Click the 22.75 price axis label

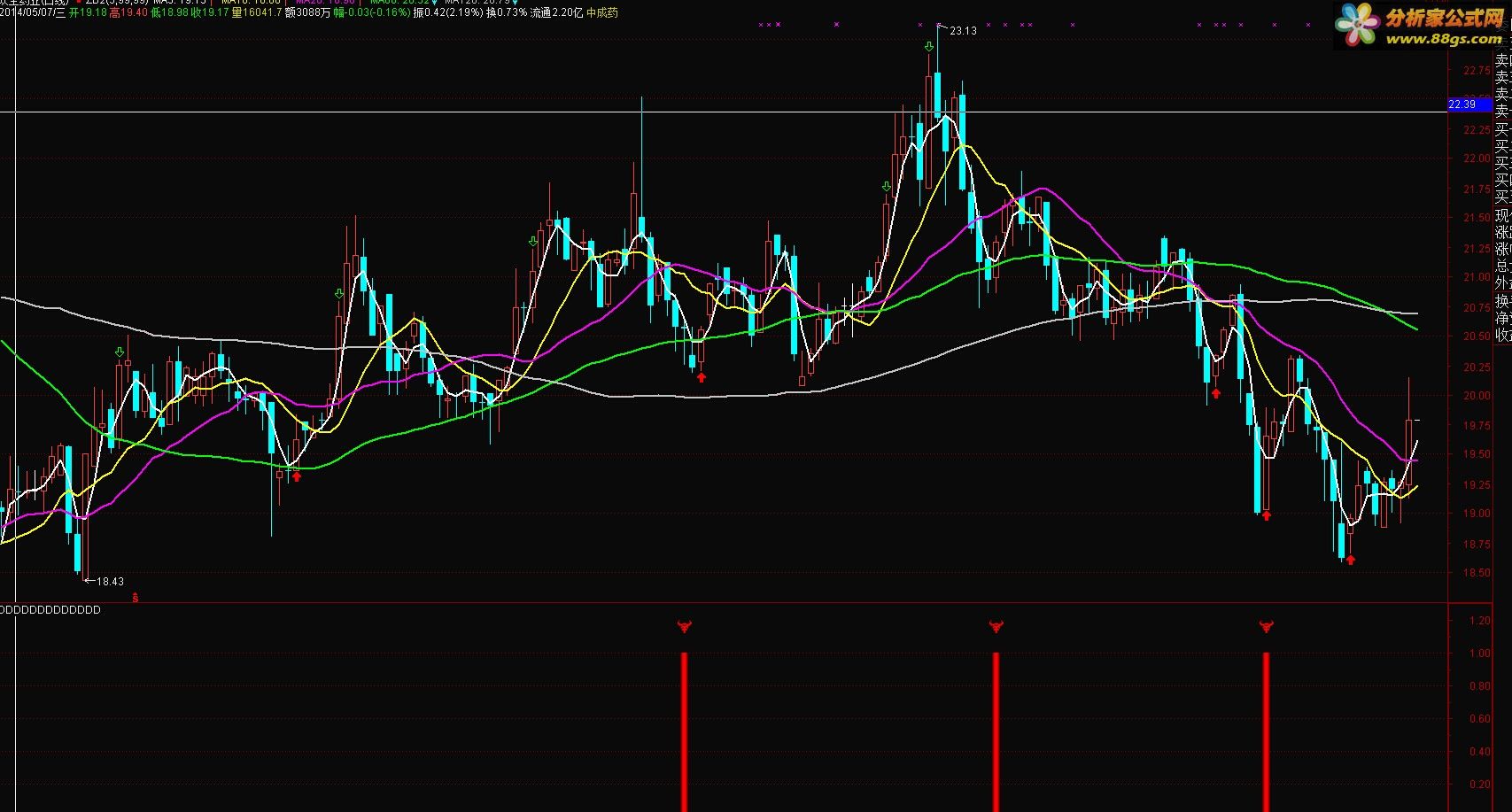pos(1477,70)
